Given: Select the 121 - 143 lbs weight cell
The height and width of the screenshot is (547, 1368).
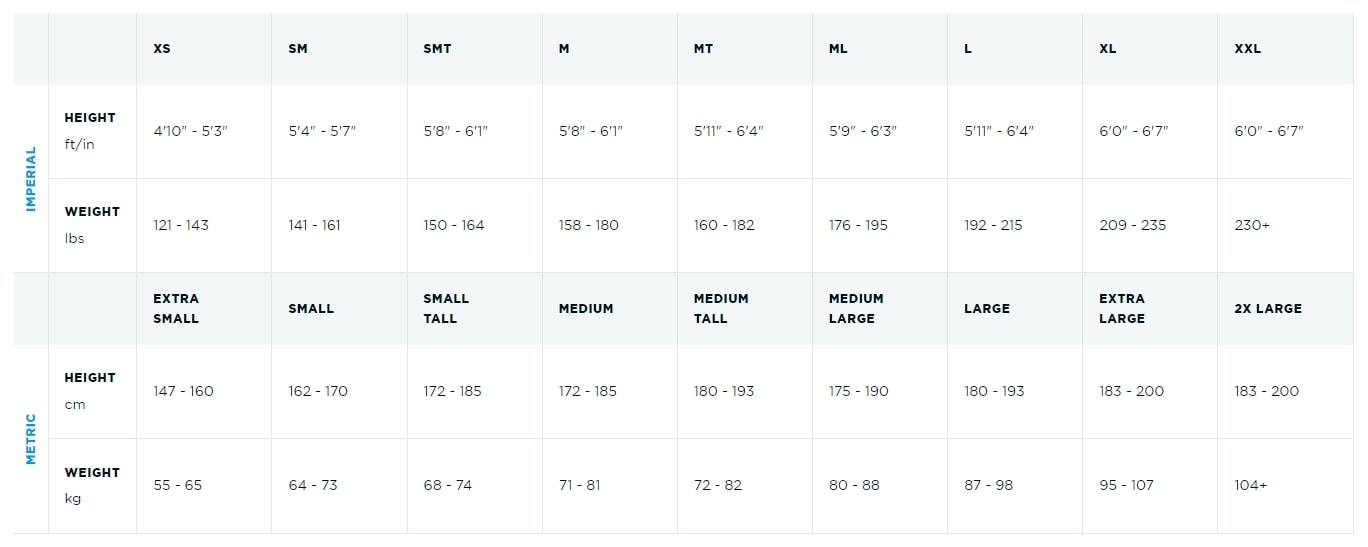Looking at the screenshot, I should point(181,225).
